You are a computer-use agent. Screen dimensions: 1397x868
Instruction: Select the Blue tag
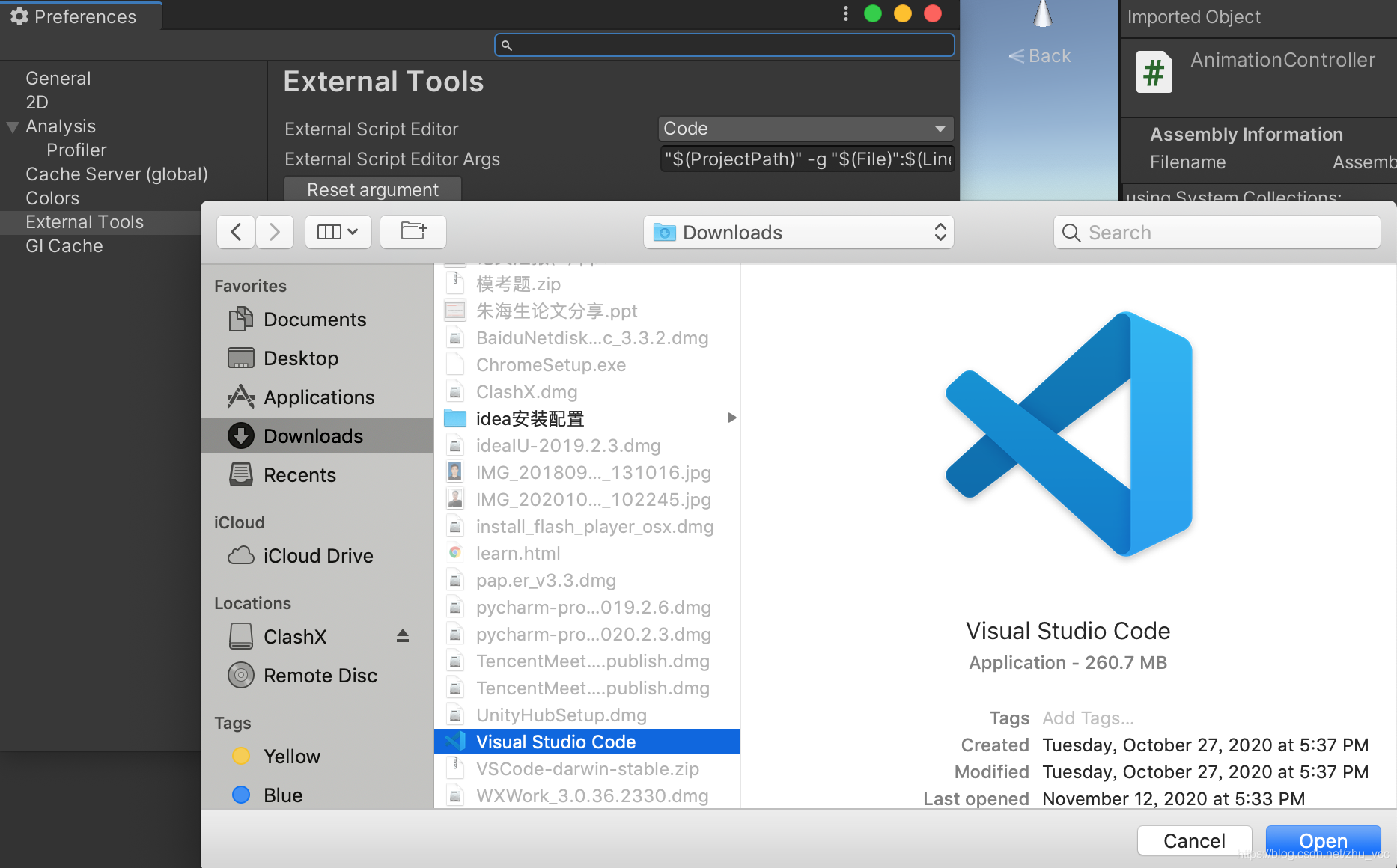317,795
